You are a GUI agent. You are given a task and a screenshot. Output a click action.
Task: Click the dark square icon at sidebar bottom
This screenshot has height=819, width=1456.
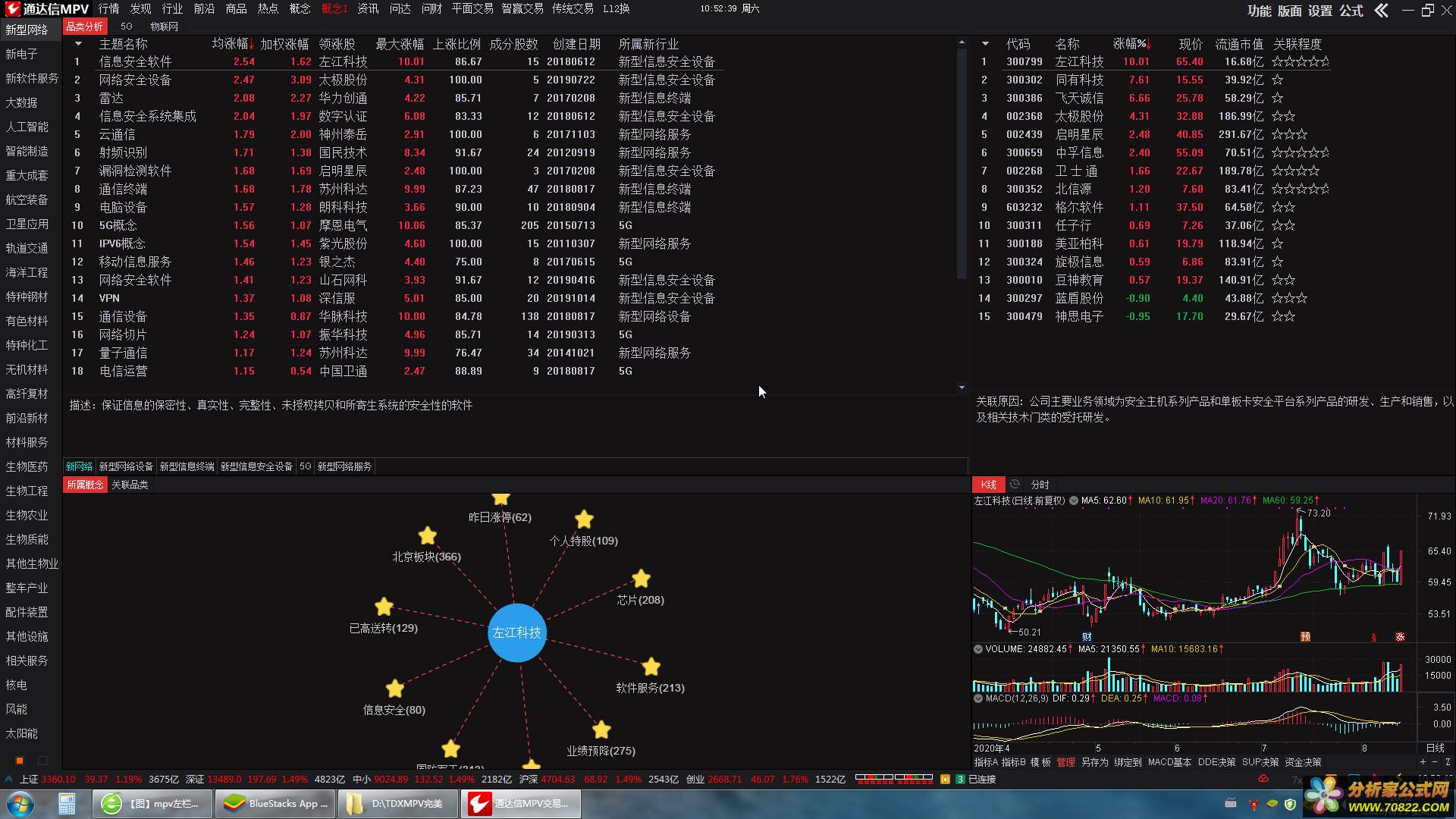tap(42, 760)
